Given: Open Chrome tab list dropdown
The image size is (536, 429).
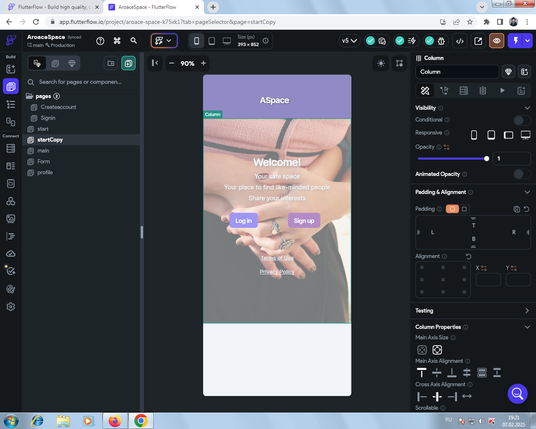Looking at the screenshot, I should tap(482, 7).
